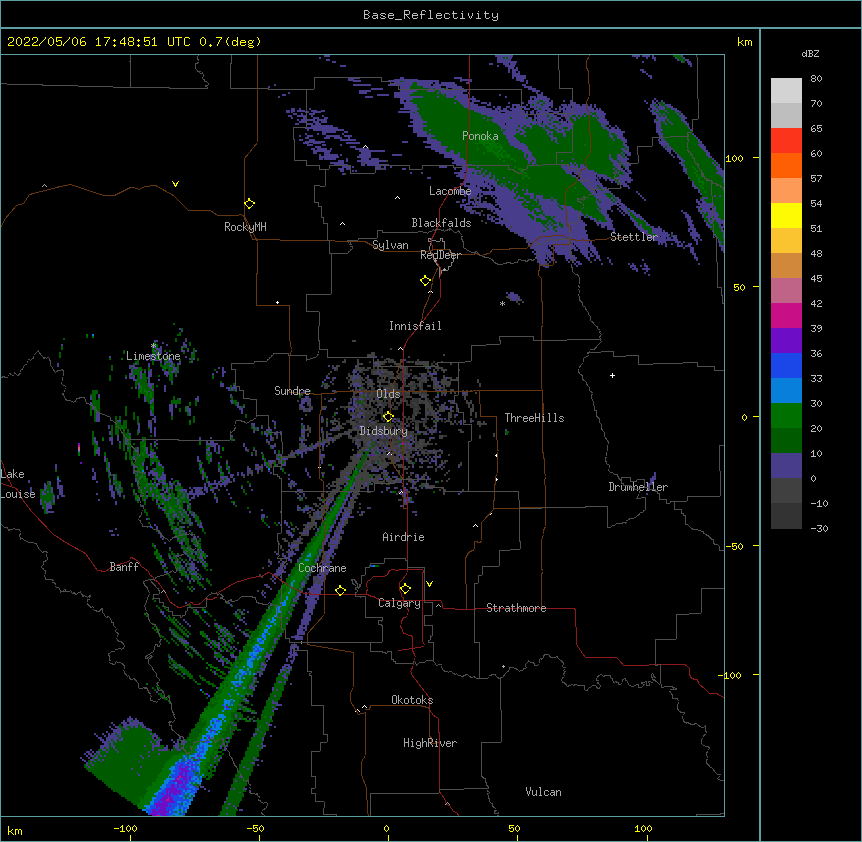
Task: Click the white 80-70 dBZ legend swatch
Action: click(786, 90)
